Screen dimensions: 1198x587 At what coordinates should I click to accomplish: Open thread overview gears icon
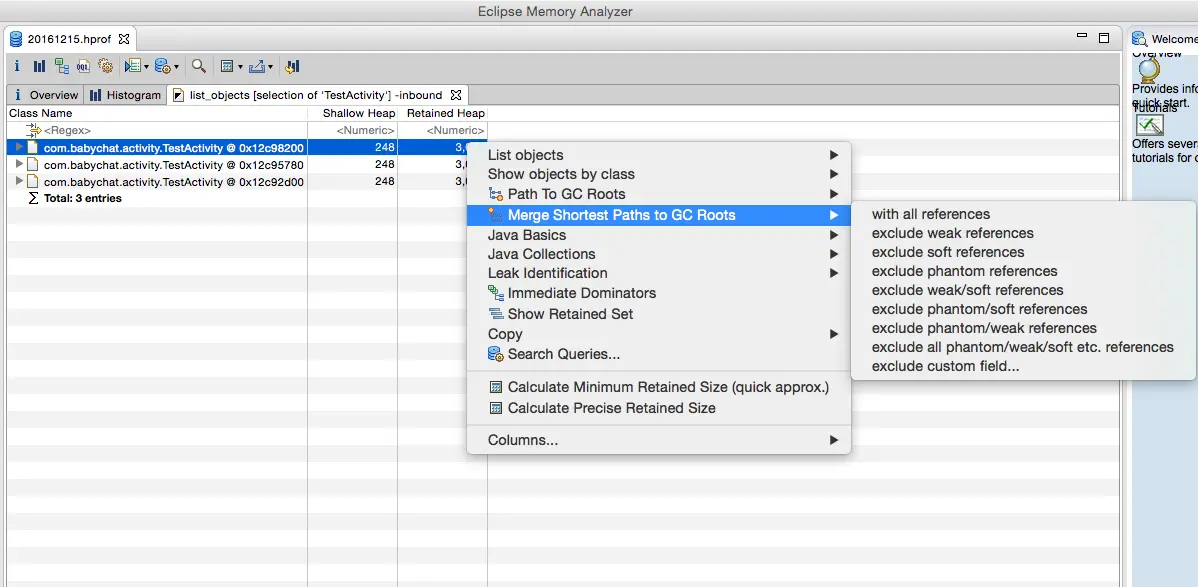tap(105, 66)
